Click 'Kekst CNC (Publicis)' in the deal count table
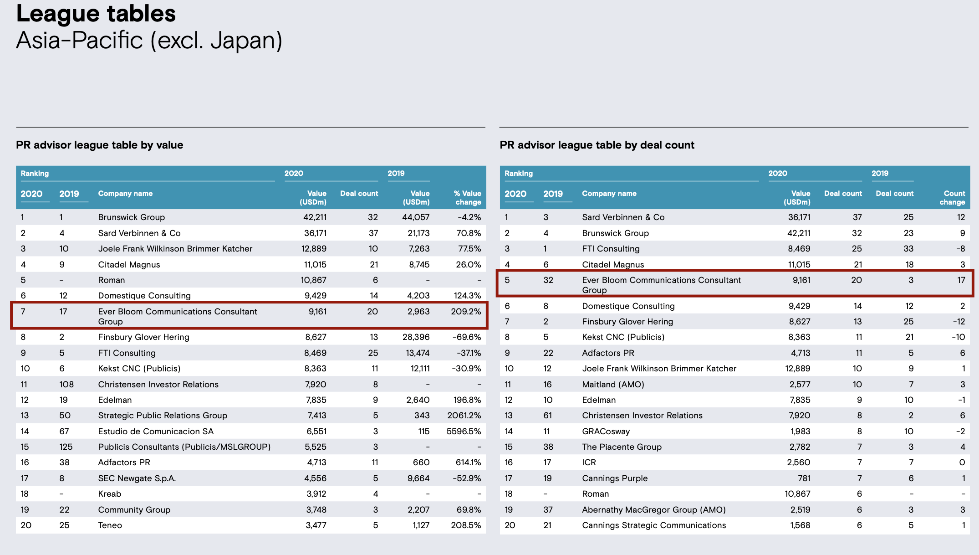979x555 pixels. pyautogui.click(x=623, y=337)
